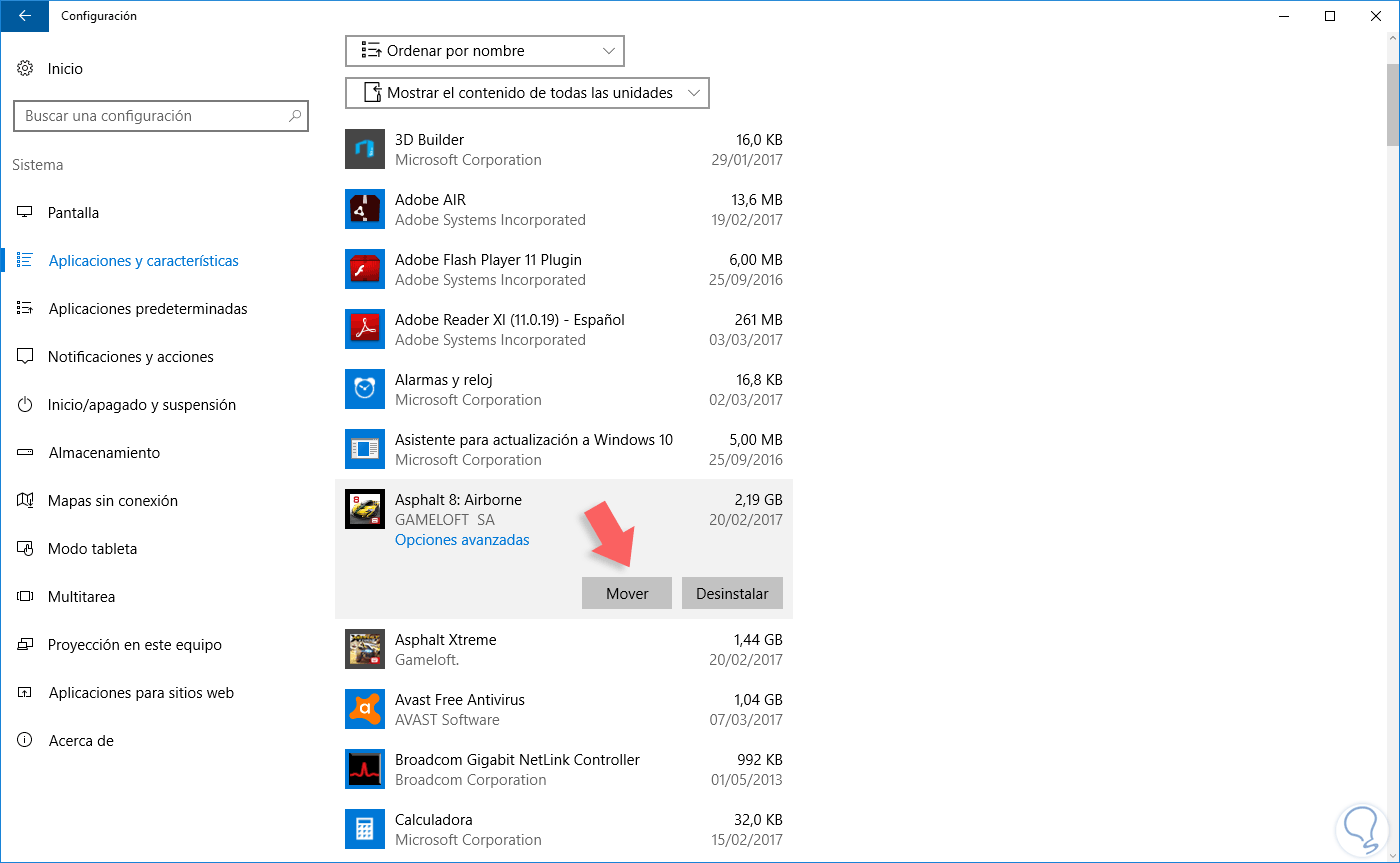1400x863 pixels.
Task: Click the Asphalt Xtreme game icon
Action: (x=364, y=650)
